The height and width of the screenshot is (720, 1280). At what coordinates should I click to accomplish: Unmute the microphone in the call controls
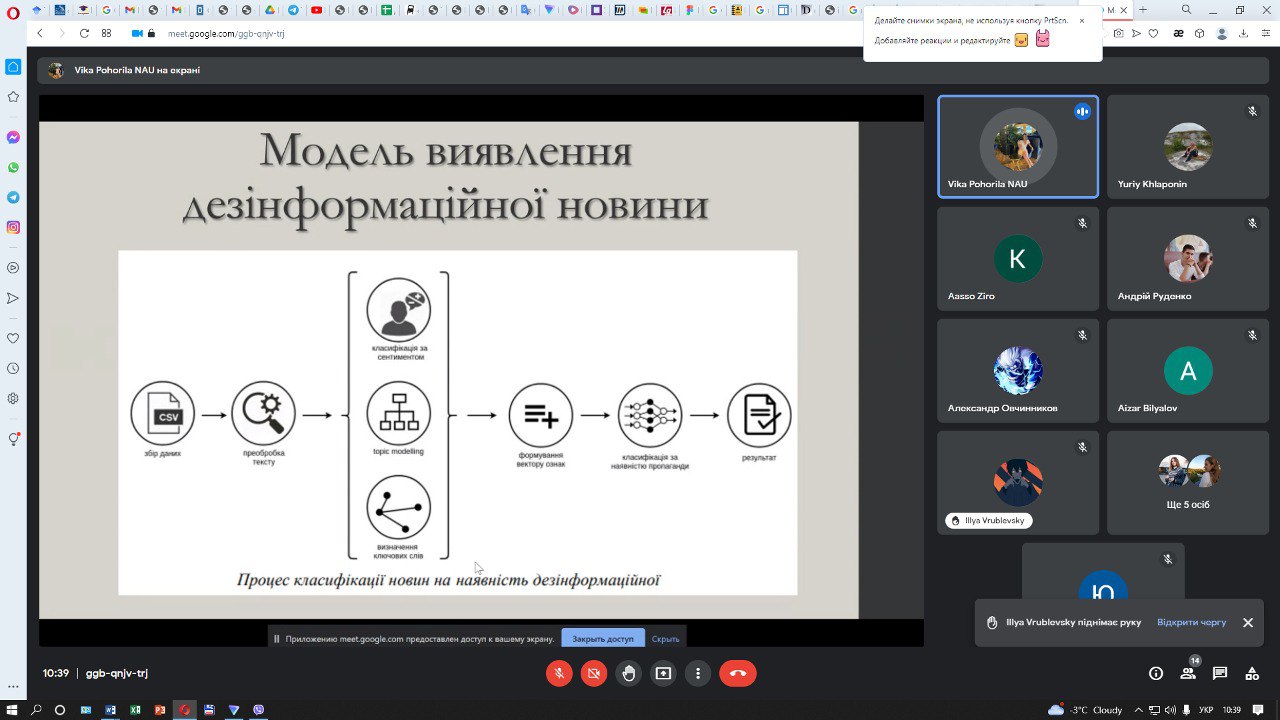pyautogui.click(x=559, y=673)
